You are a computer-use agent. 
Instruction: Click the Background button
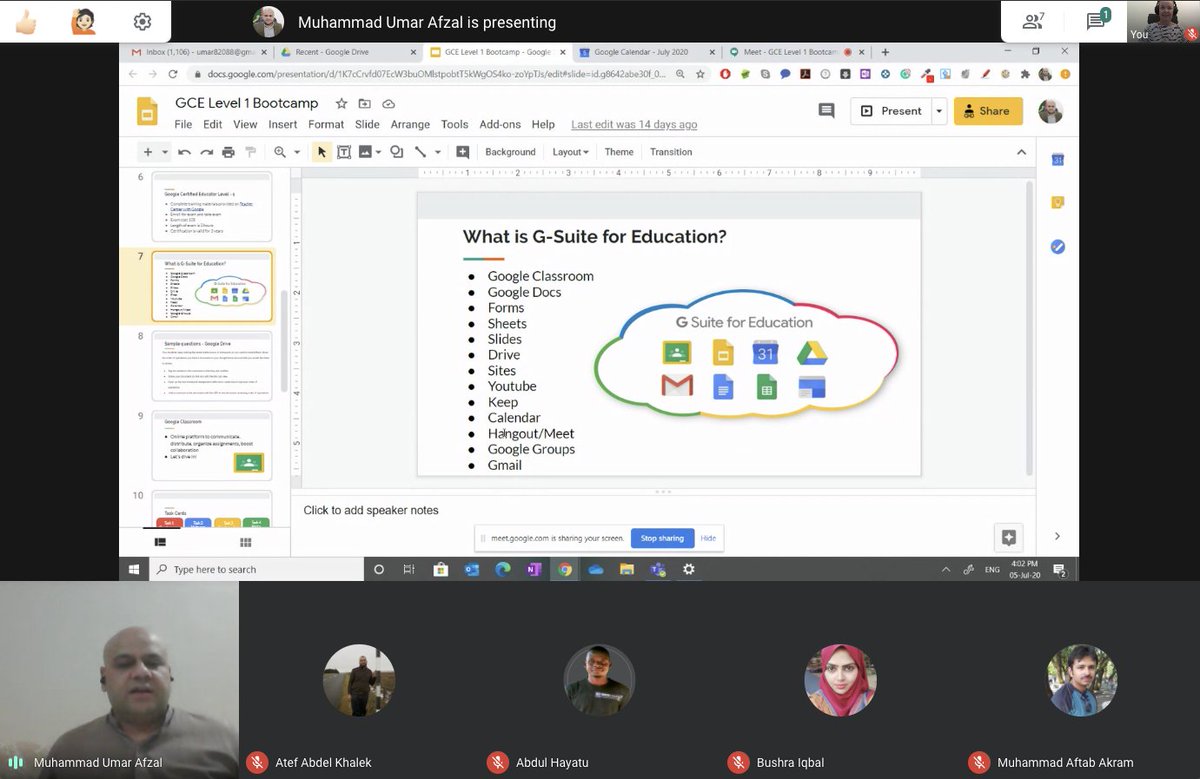510,152
